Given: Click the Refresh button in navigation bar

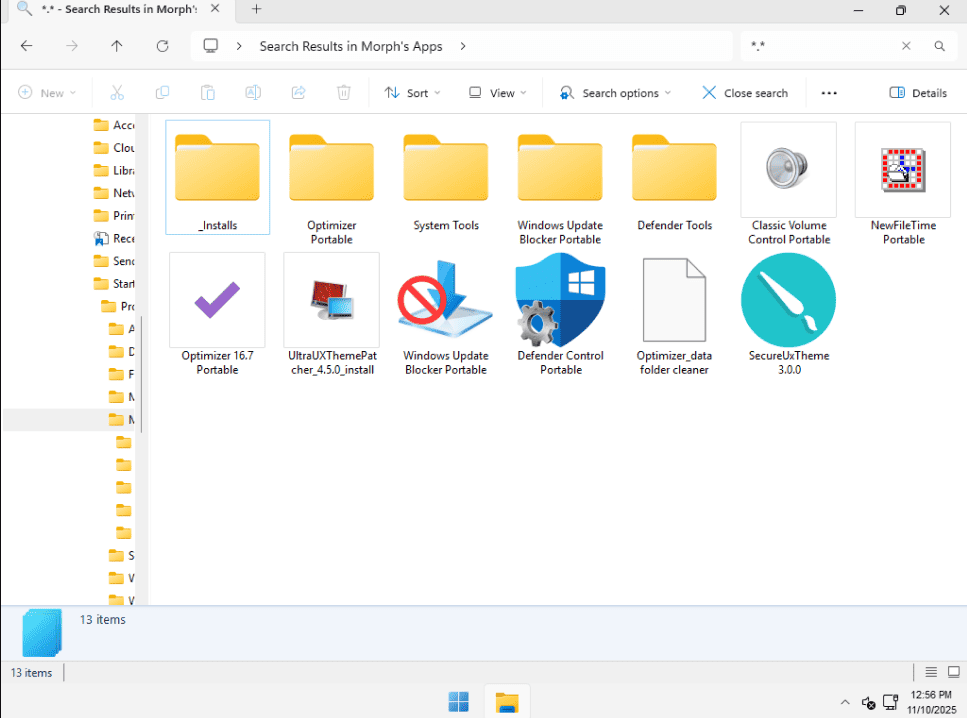Looking at the screenshot, I should (162, 46).
